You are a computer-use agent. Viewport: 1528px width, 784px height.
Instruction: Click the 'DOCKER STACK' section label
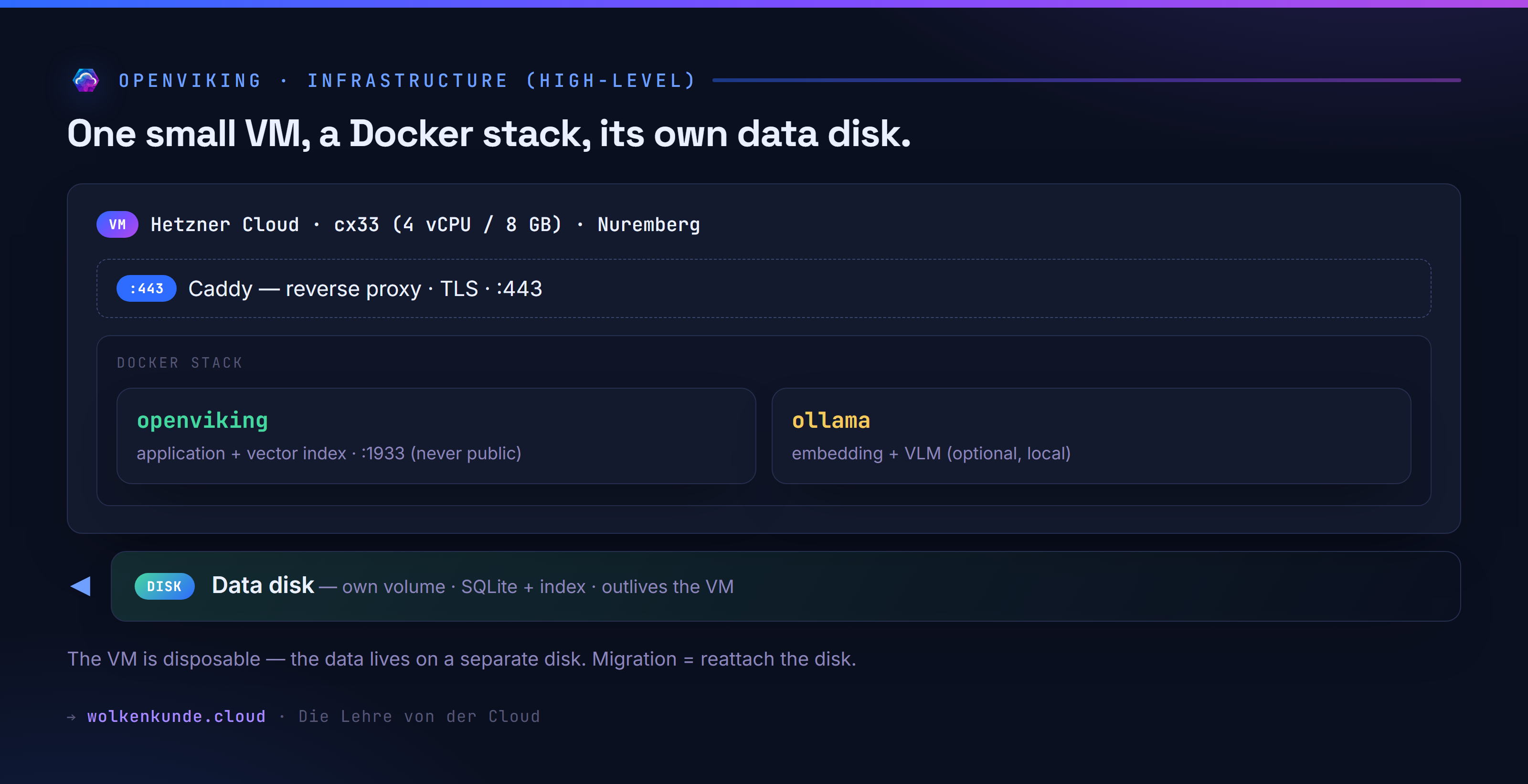coord(180,362)
